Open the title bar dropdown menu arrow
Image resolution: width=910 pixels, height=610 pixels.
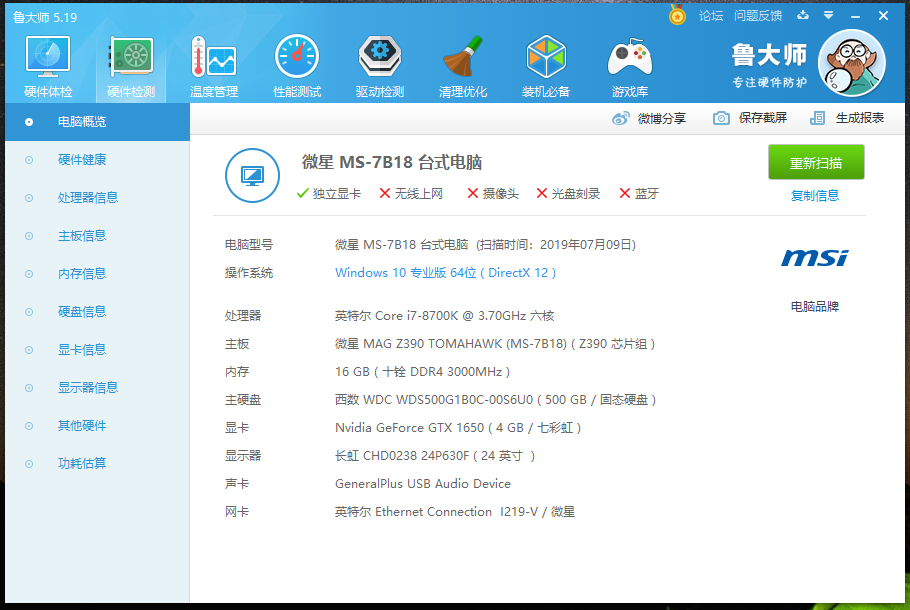pyautogui.click(x=829, y=16)
